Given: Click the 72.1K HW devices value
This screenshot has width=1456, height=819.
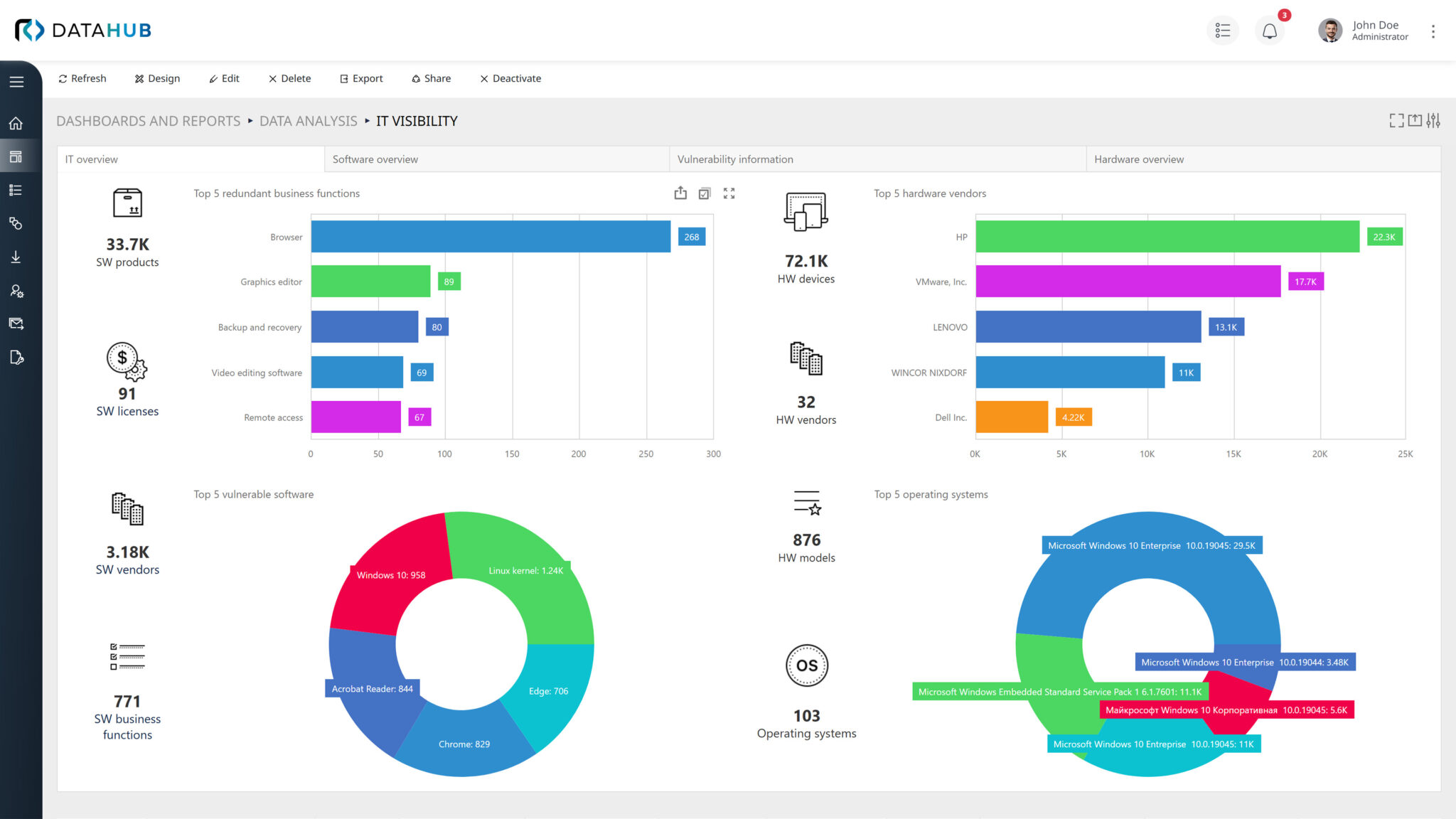Looking at the screenshot, I should pyautogui.click(x=806, y=261).
